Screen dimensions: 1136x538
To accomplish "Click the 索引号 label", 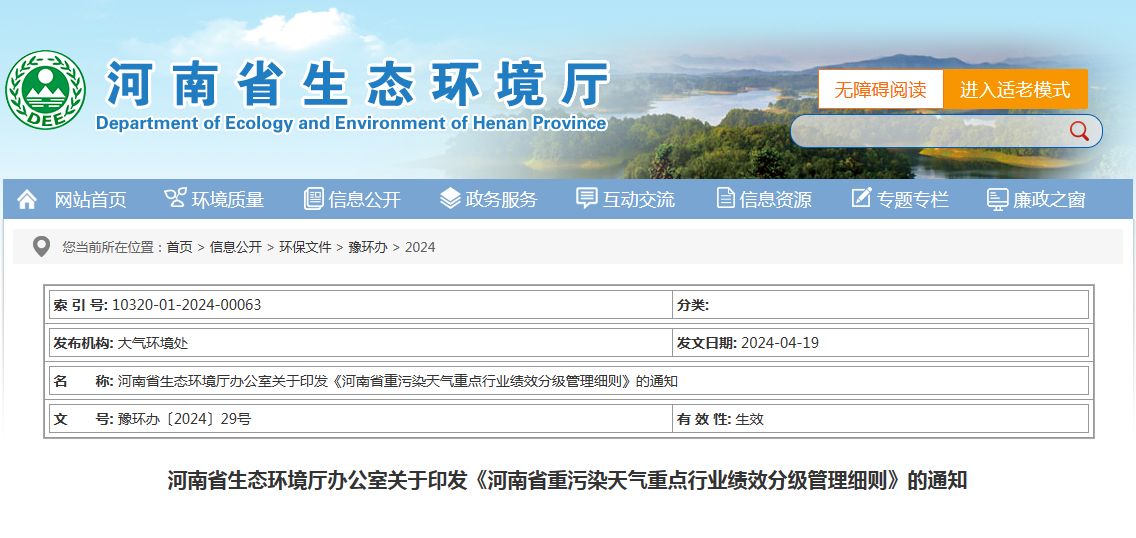I will [80, 305].
